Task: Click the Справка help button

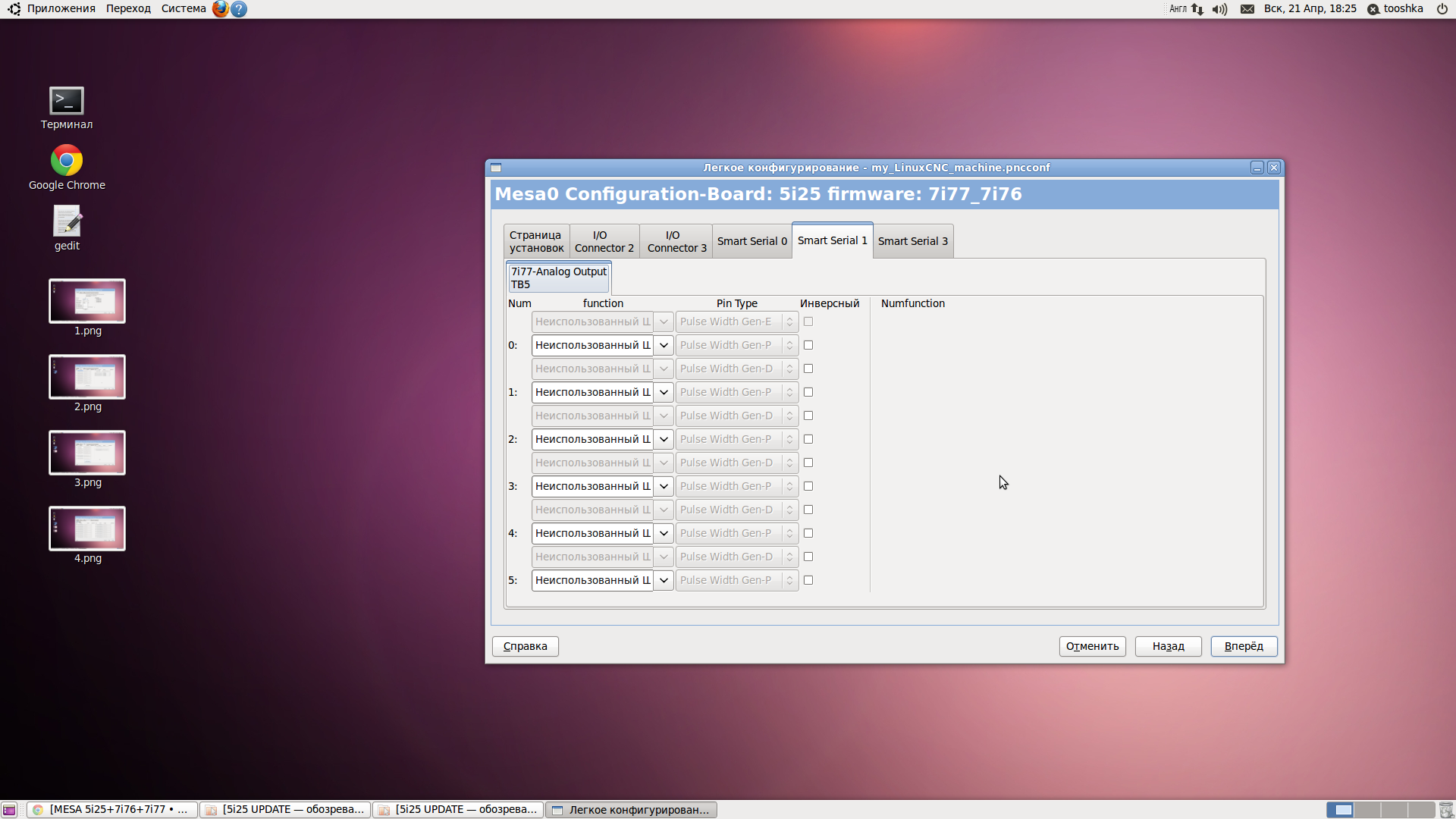Action: pyautogui.click(x=525, y=646)
